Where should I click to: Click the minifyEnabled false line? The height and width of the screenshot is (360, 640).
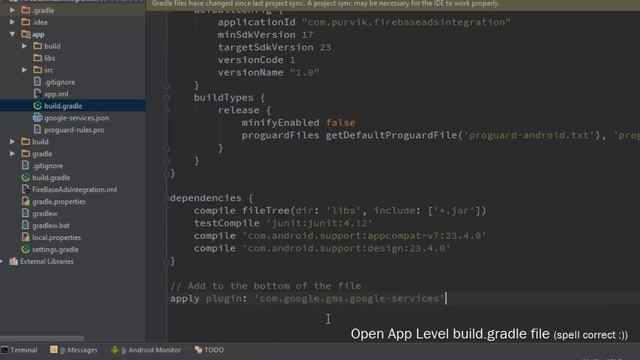pos(298,122)
